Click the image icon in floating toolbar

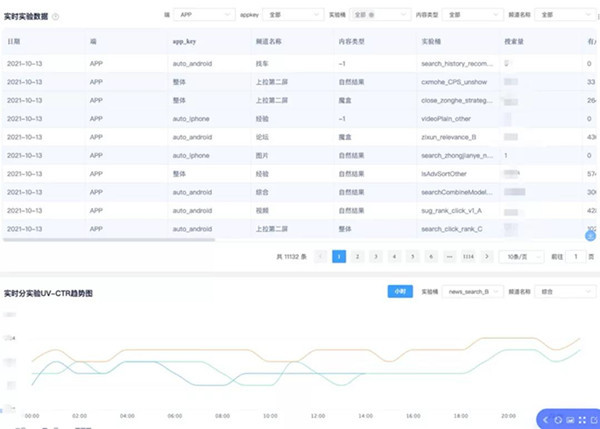click(569, 419)
